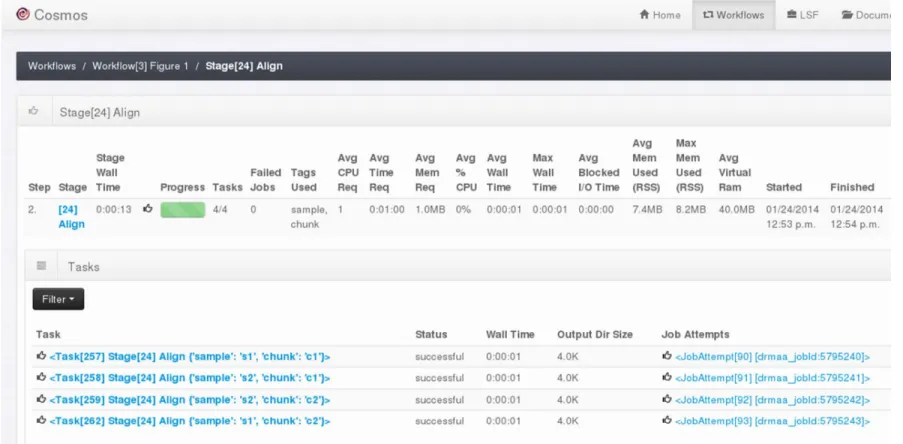The width and height of the screenshot is (903, 444).
Task: Click thumbs-up icon next to stage progress bar
Action: click(148, 209)
